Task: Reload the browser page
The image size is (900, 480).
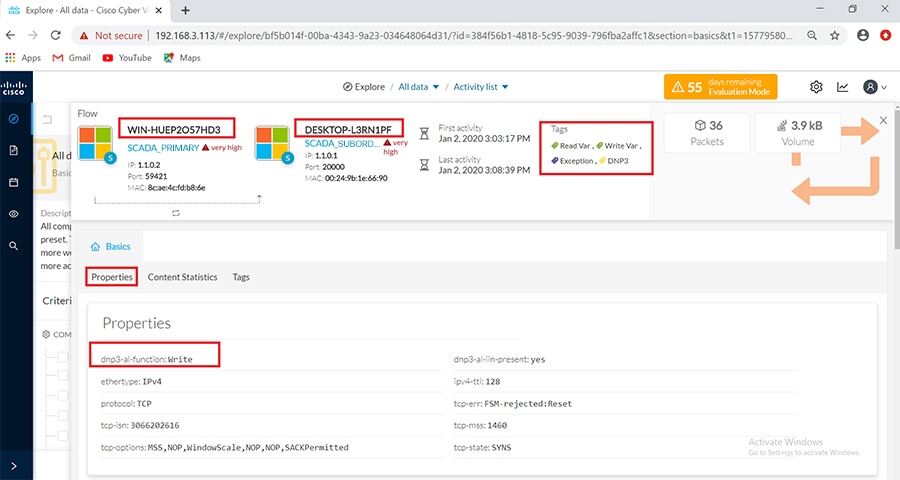Action: click(x=56, y=35)
